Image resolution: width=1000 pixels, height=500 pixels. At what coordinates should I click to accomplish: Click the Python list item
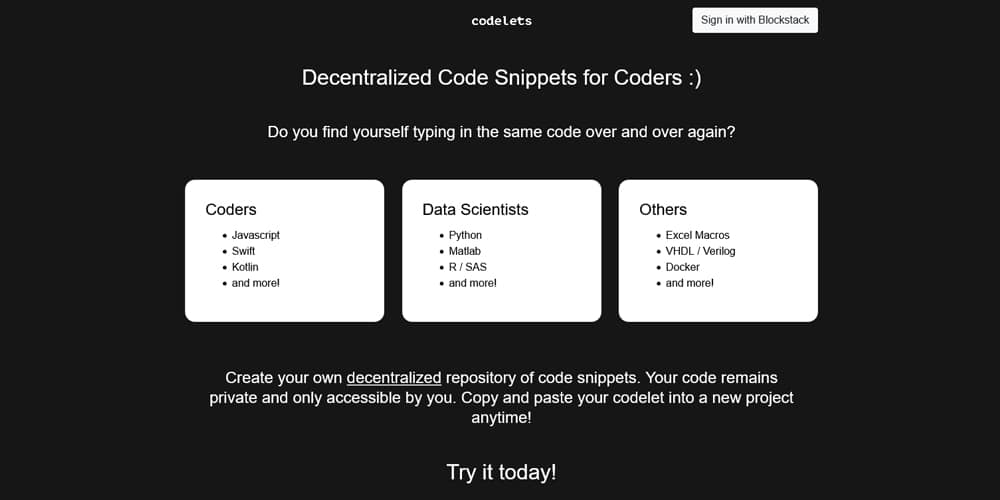pos(465,235)
